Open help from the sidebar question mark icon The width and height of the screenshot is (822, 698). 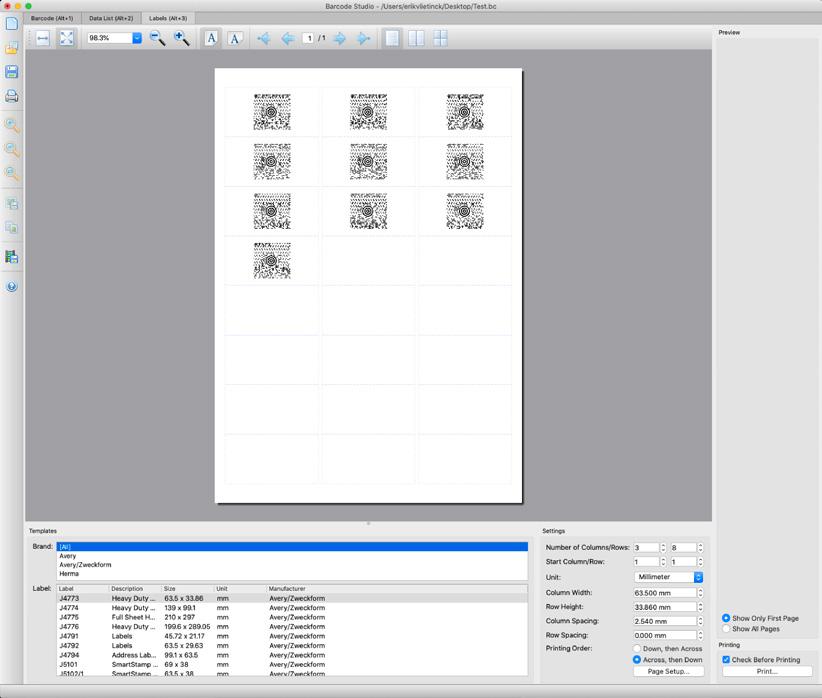(x=12, y=286)
